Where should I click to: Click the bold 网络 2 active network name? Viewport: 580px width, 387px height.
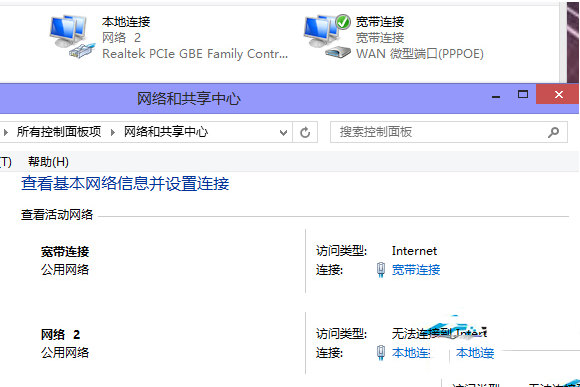click(60, 334)
